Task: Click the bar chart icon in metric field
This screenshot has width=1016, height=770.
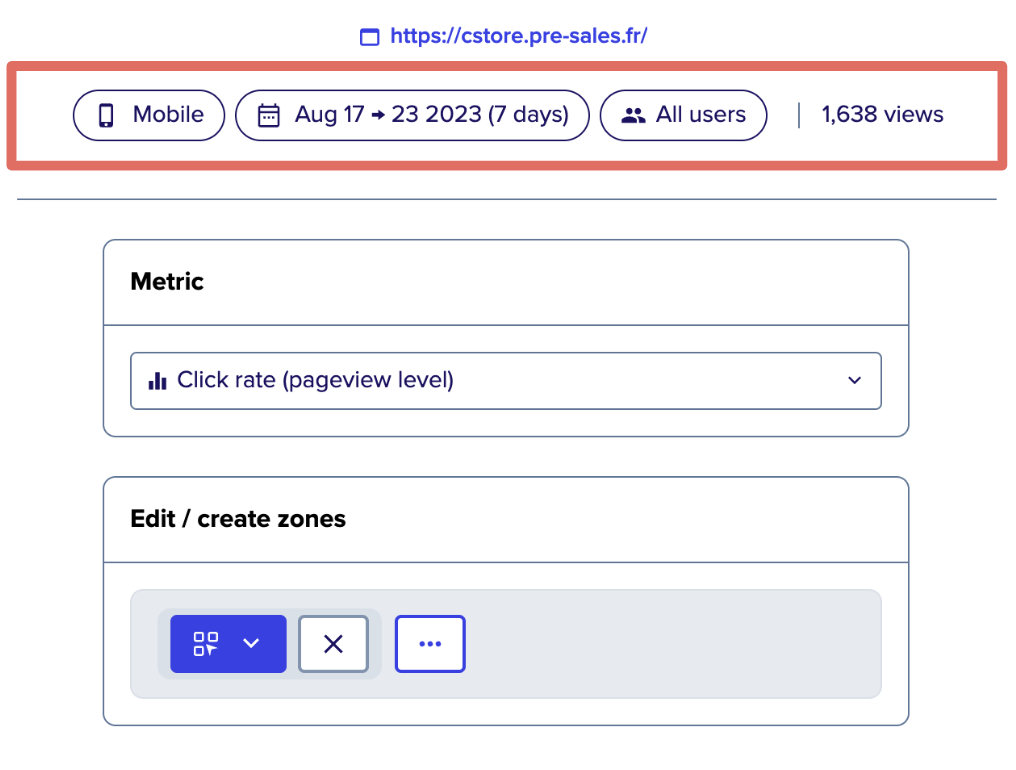Action: [x=157, y=380]
